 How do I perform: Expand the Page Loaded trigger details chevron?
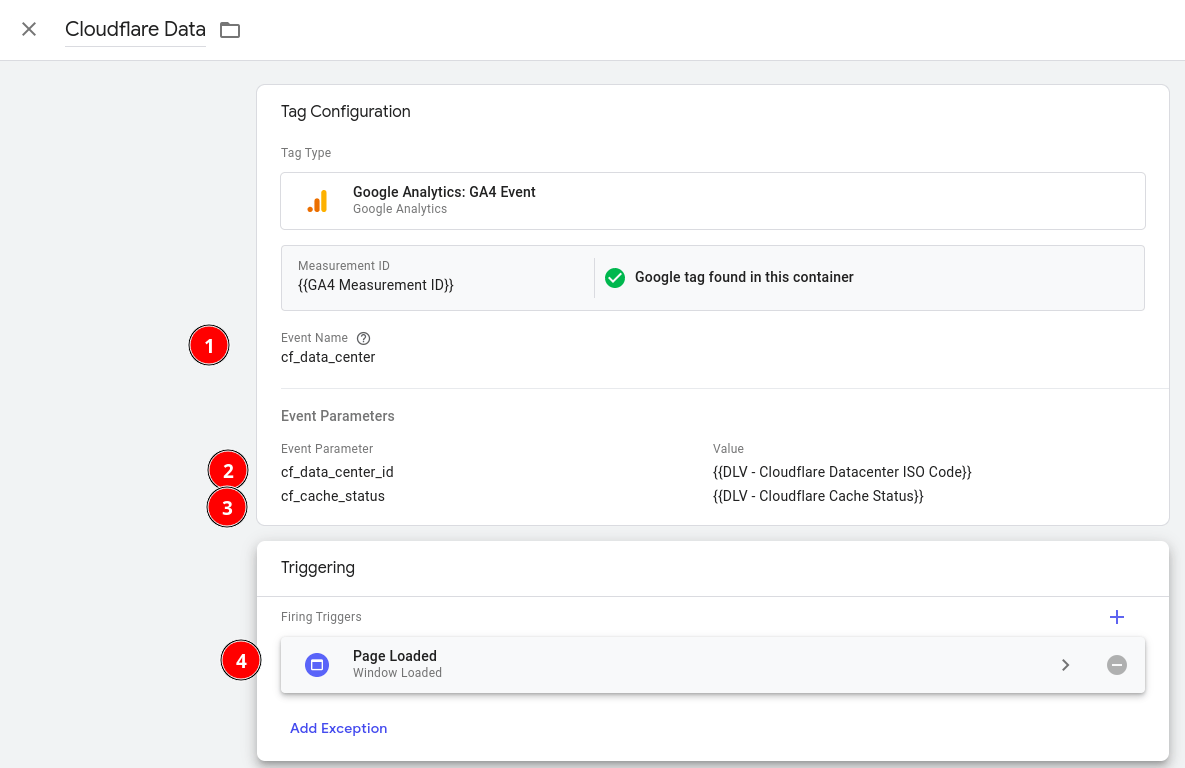click(1065, 664)
